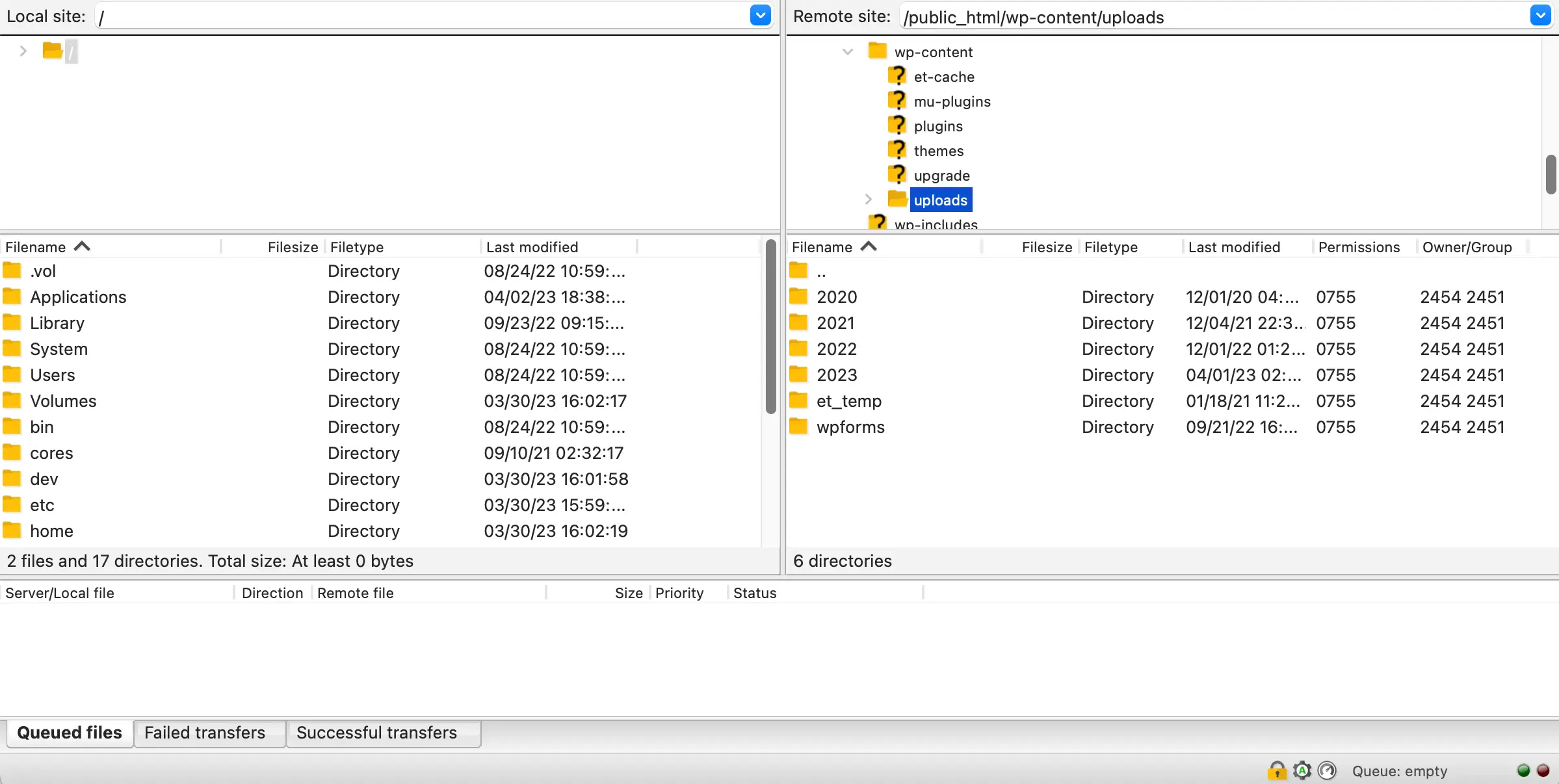Click the unknown filetype icon next to plugins
The height and width of the screenshot is (784, 1559).
tap(898, 126)
